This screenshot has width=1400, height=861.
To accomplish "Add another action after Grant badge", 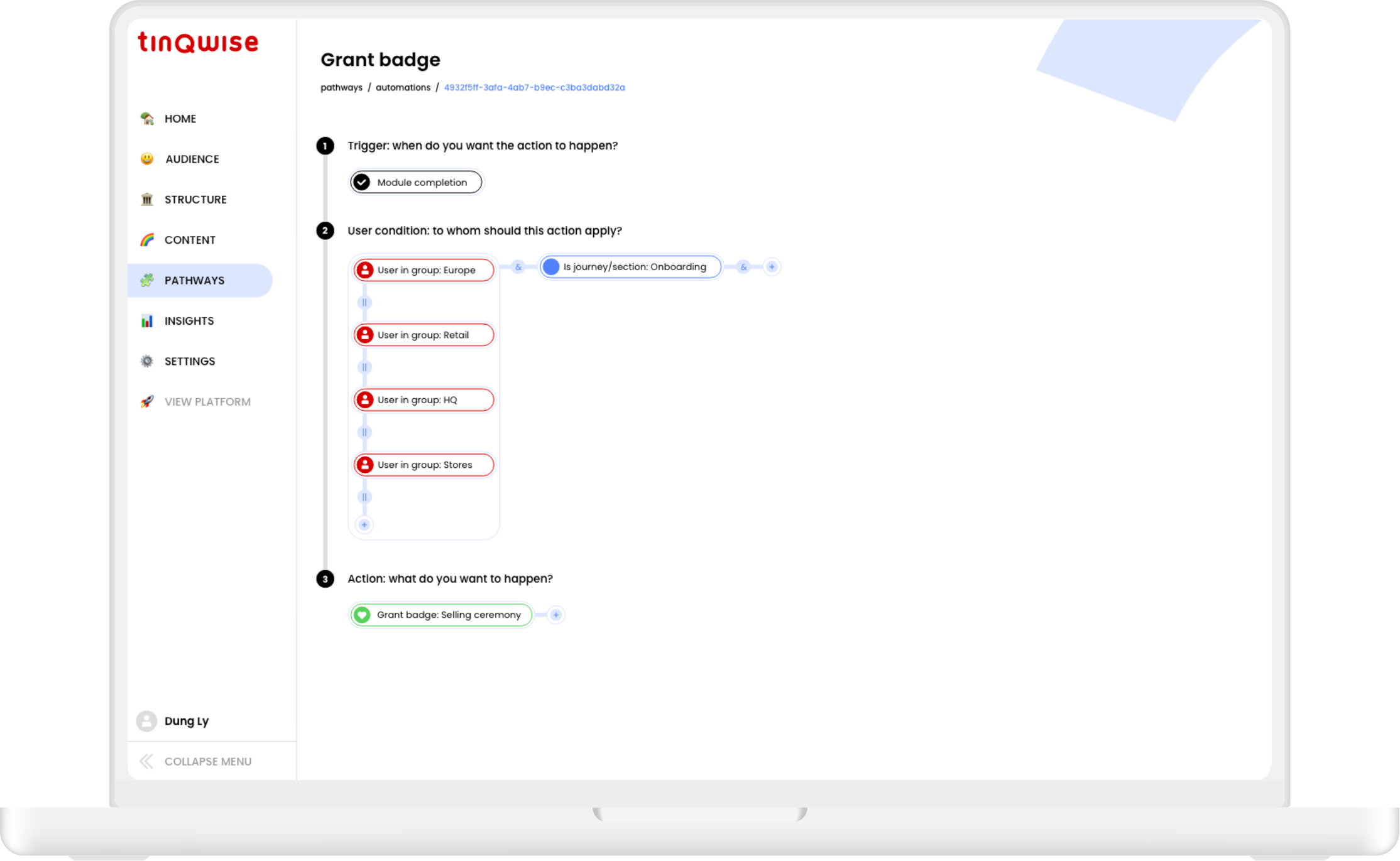I will click(556, 615).
